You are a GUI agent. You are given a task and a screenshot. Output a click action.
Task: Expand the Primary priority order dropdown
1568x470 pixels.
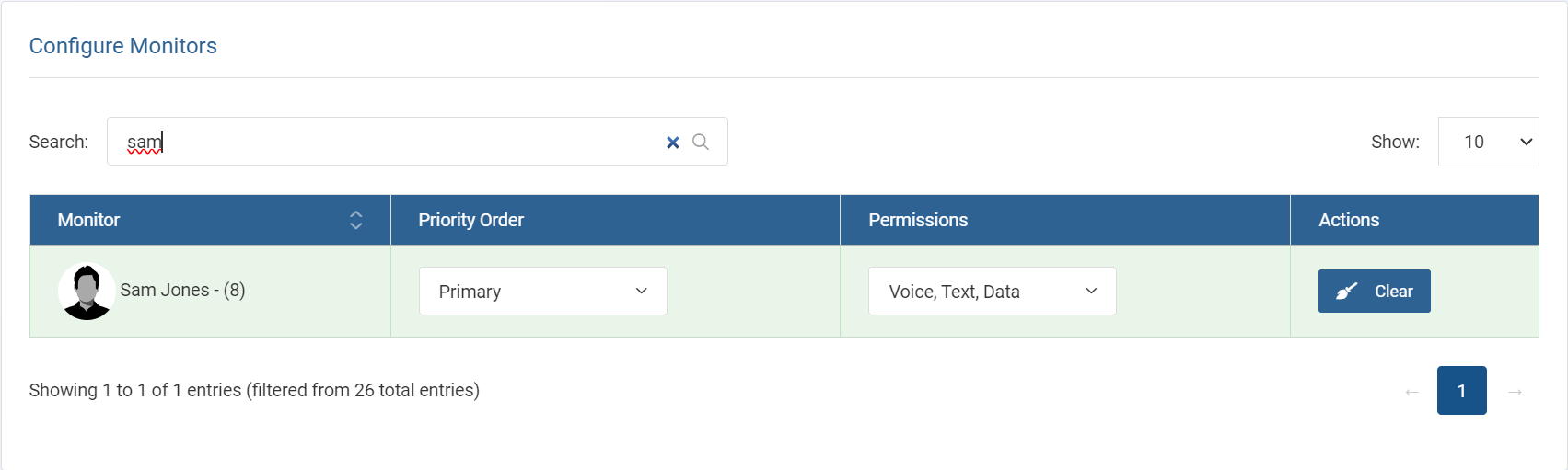[542, 292]
